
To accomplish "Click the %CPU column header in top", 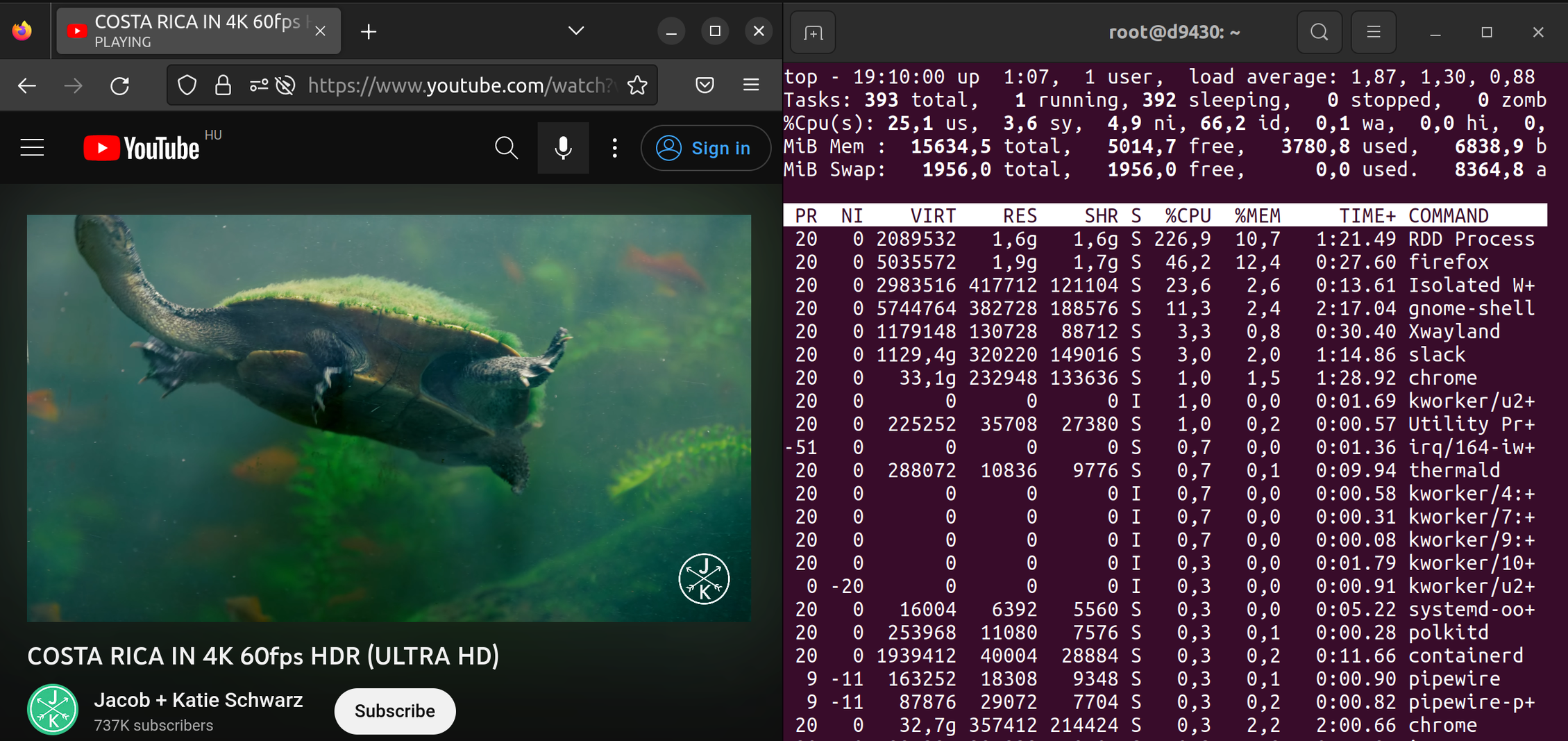I will (1188, 216).
